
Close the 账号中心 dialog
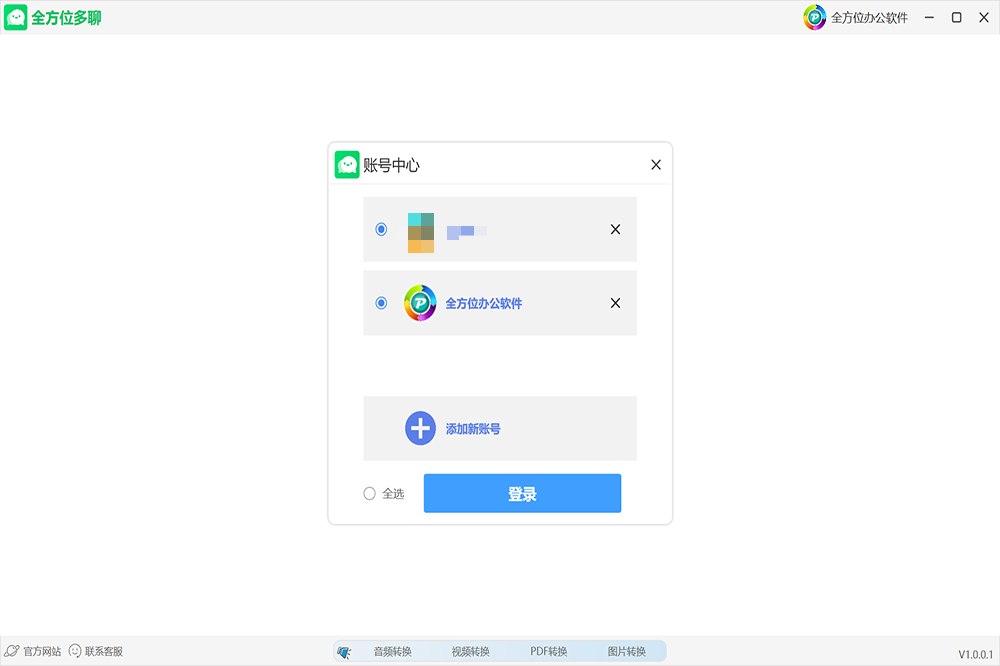click(x=656, y=165)
